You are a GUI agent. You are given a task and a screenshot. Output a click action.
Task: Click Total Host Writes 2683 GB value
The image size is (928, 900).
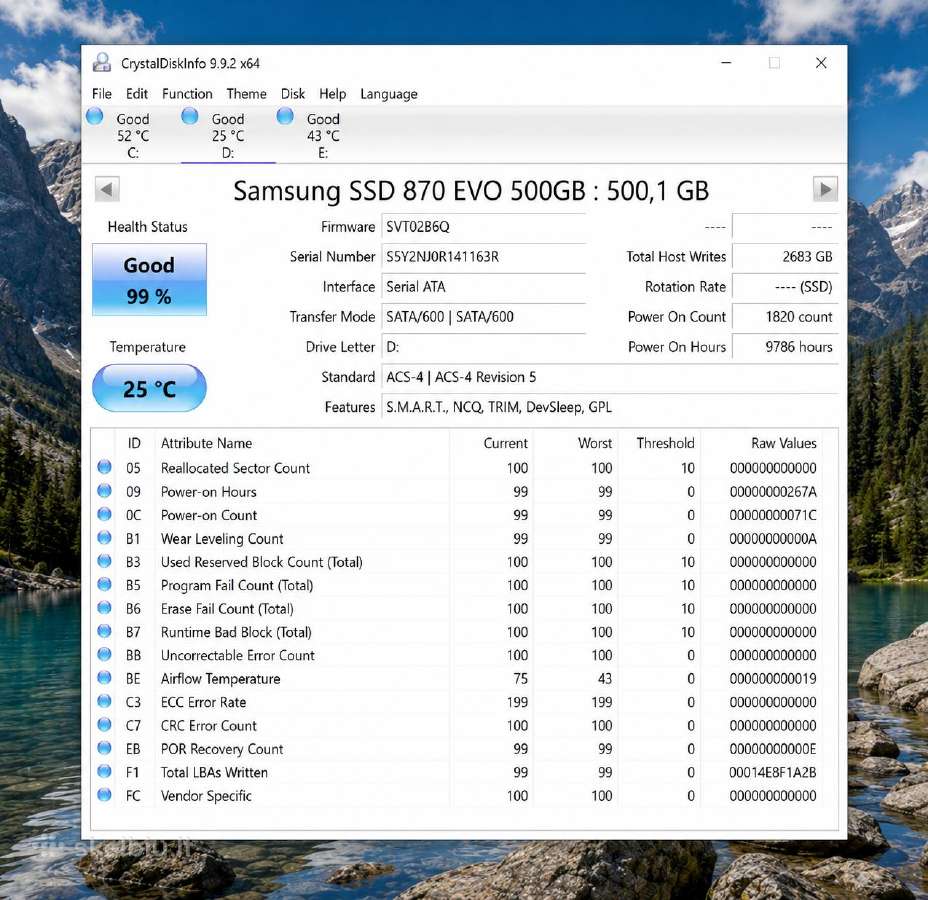[785, 257]
